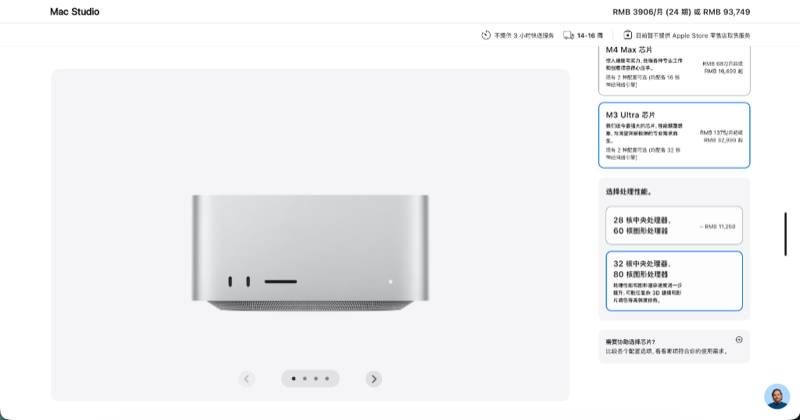This screenshot has height=420, width=800.
Task: Click the minus RMB 11,250 price difference
Action: pos(718,227)
